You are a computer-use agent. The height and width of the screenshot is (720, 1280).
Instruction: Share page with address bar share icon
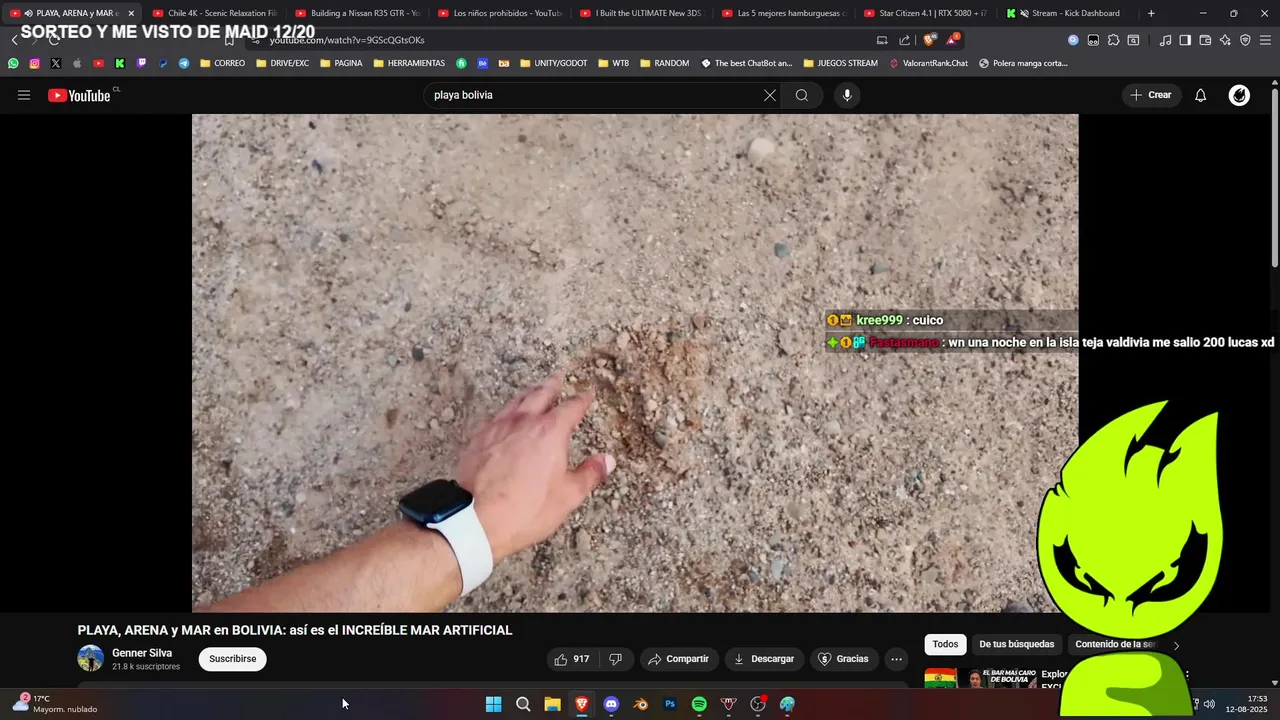(905, 40)
